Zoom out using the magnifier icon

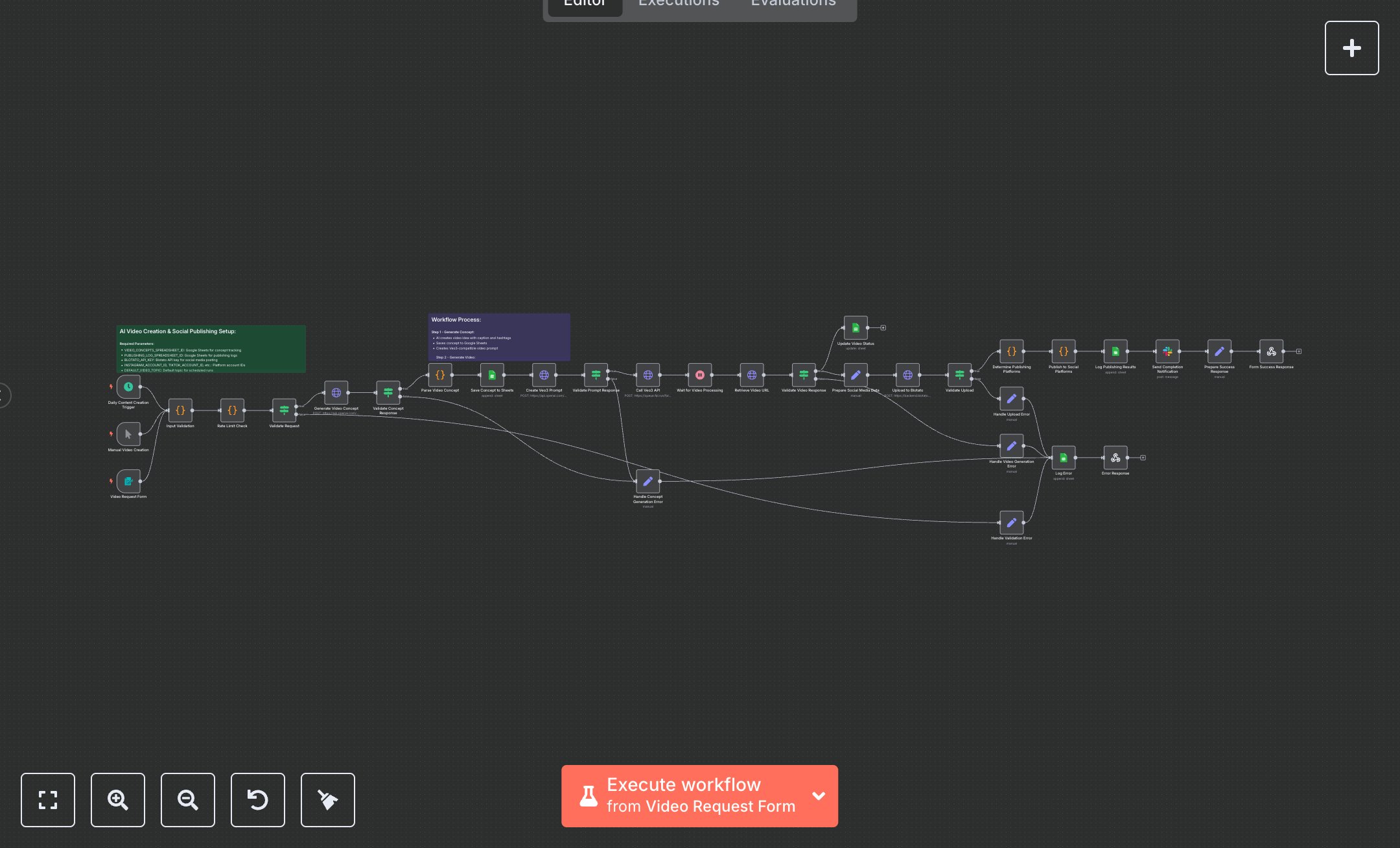(x=187, y=800)
